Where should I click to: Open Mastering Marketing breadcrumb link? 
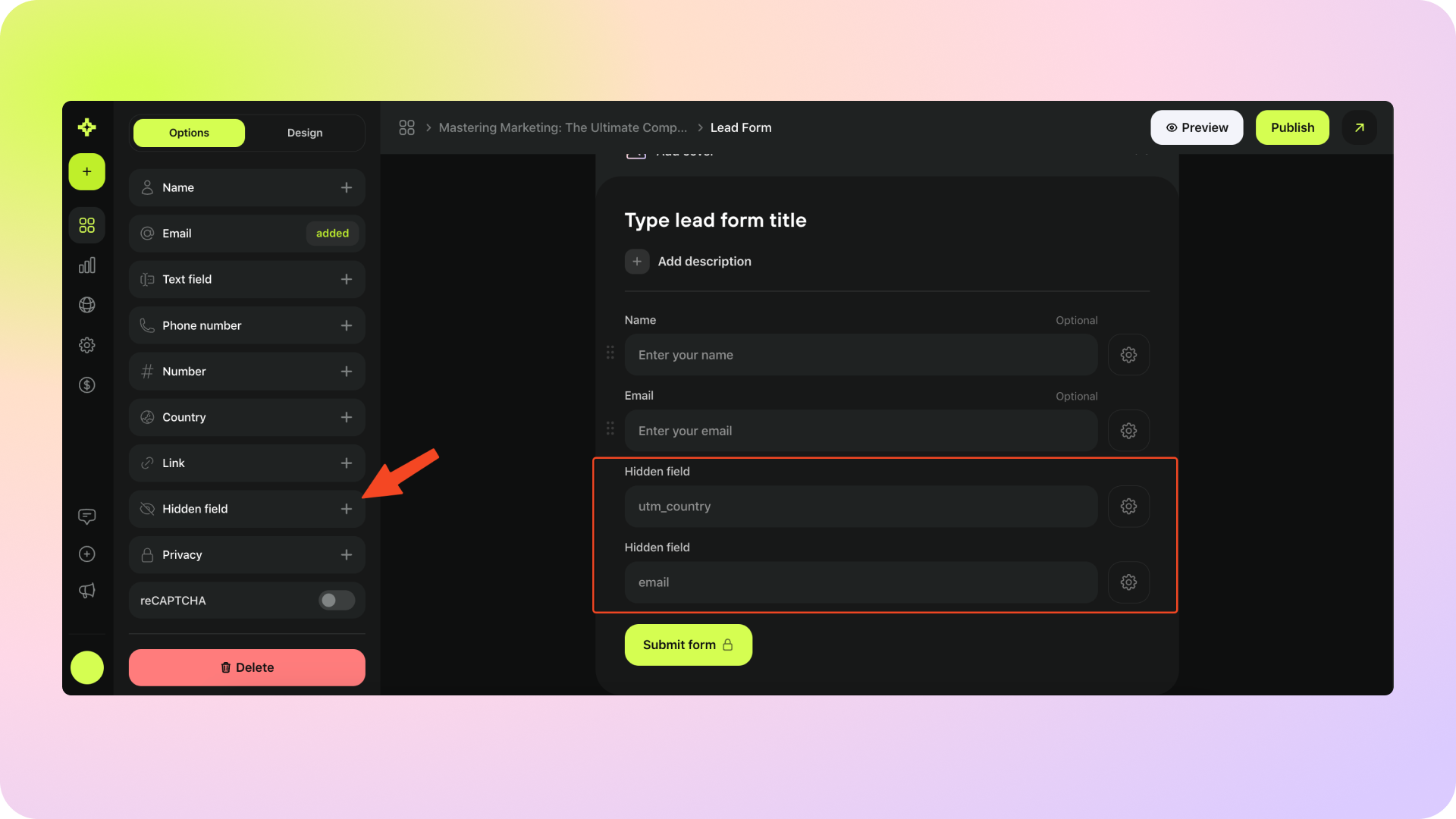click(x=563, y=127)
